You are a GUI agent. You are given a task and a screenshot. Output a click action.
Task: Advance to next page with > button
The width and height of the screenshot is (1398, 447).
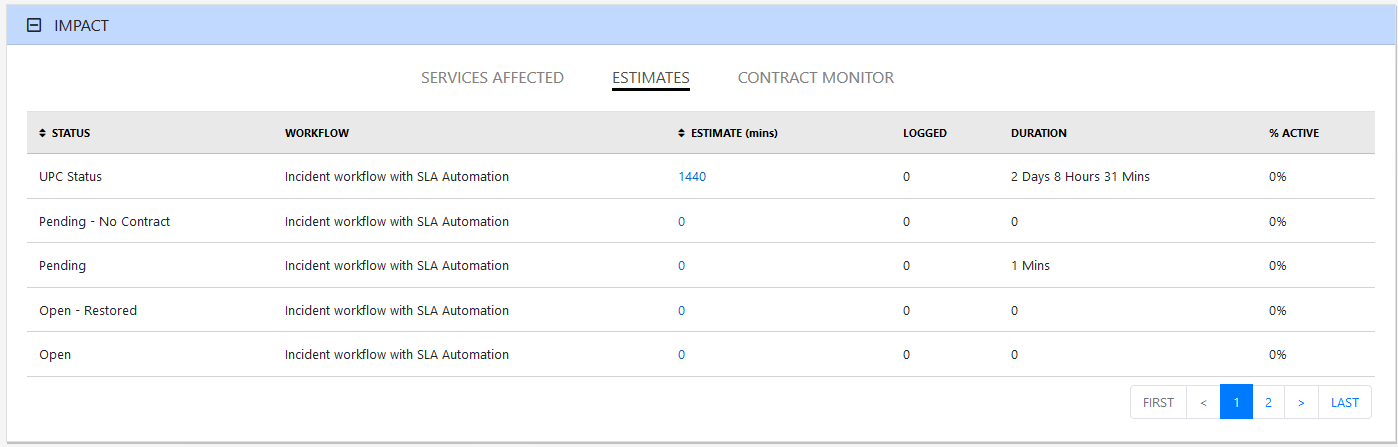click(x=1301, y=402)
